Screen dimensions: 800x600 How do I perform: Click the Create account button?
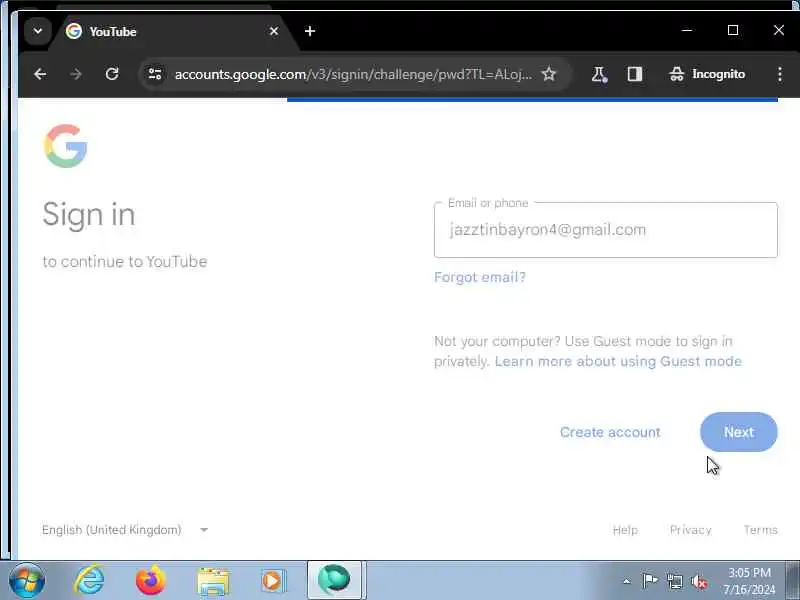[610, 432]
